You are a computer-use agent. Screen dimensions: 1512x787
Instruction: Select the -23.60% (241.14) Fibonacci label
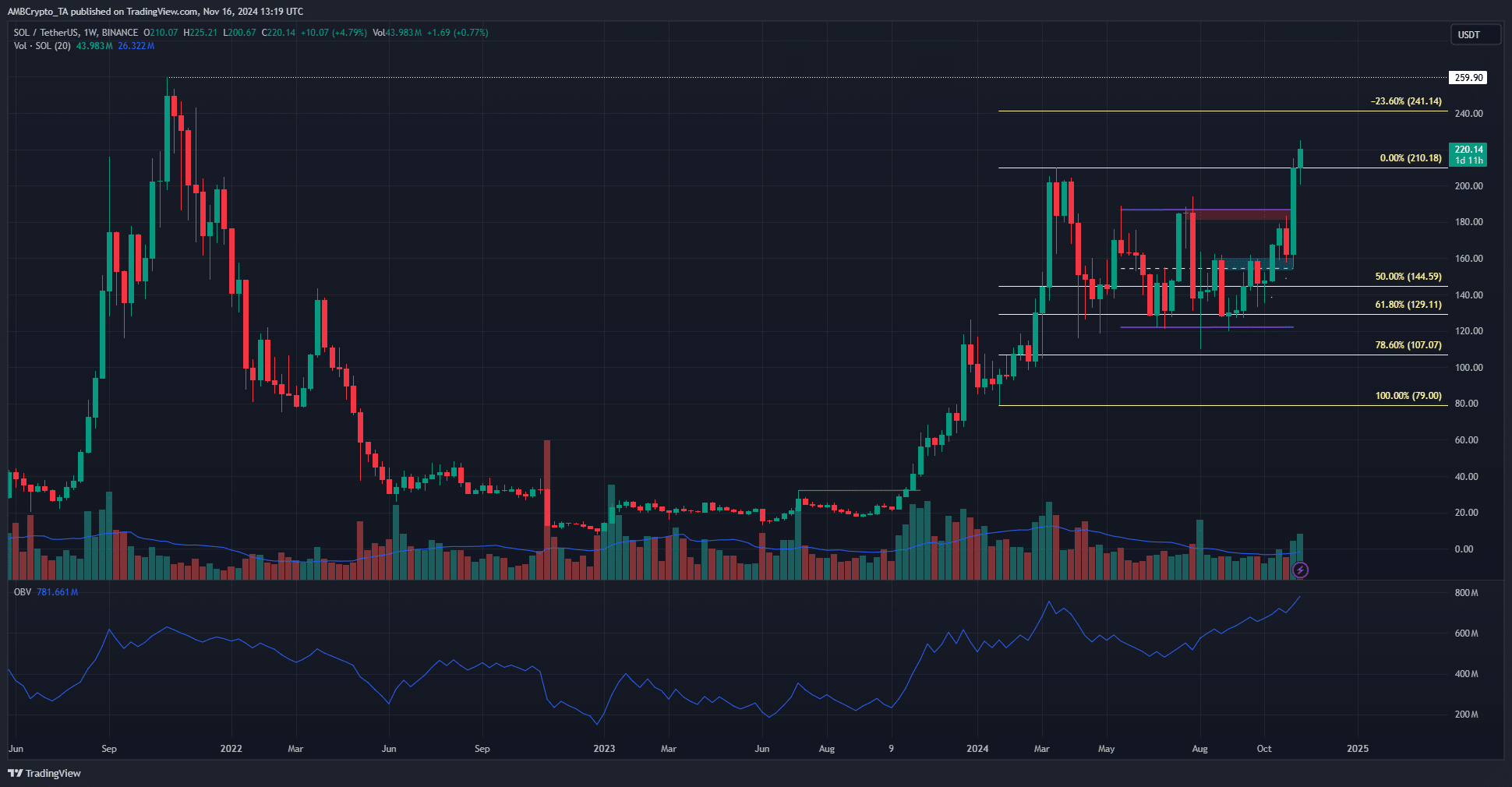(x=1406, y=101)
